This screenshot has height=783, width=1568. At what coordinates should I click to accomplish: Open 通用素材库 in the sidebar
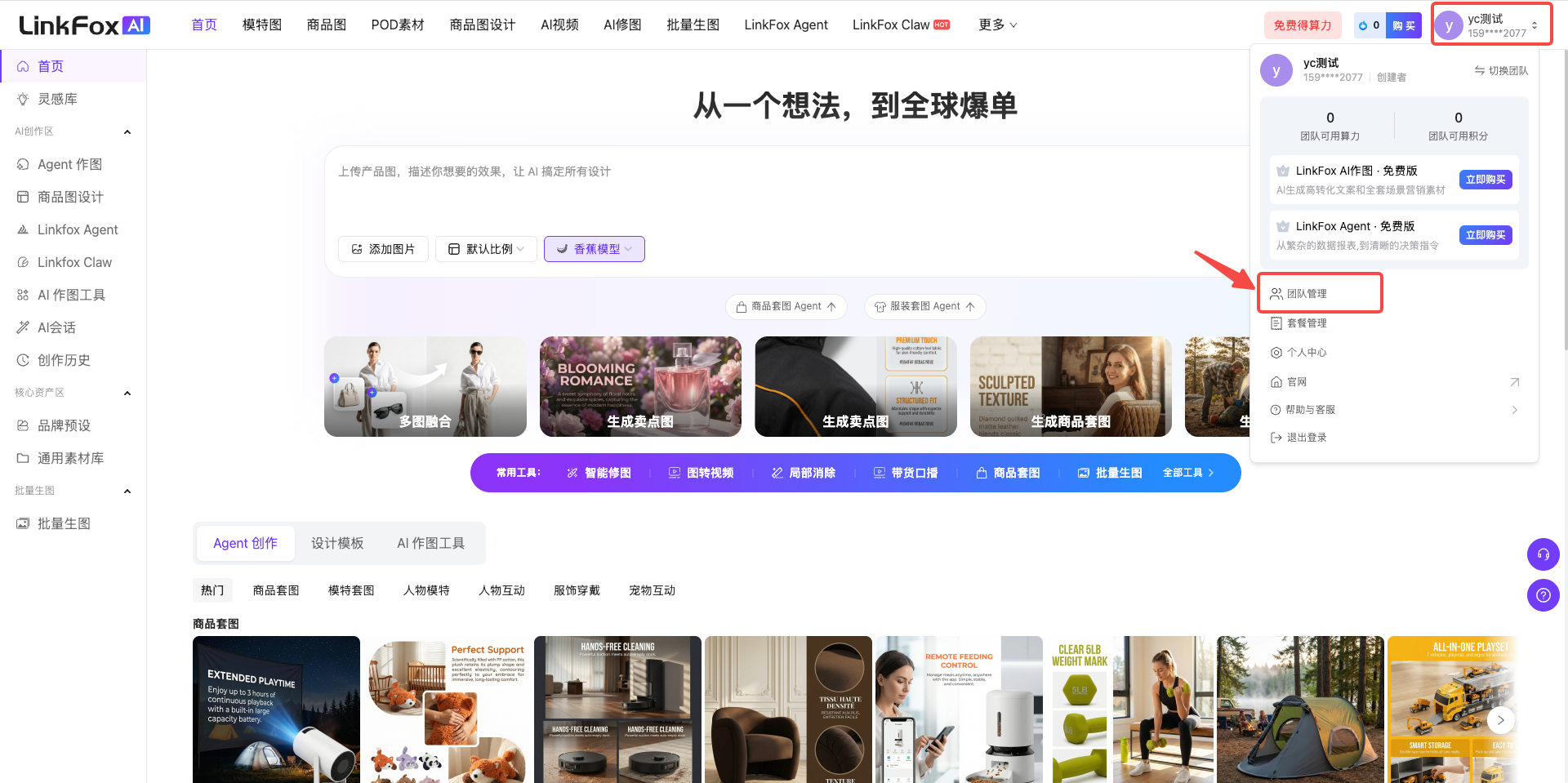click(x=73, y=458)
